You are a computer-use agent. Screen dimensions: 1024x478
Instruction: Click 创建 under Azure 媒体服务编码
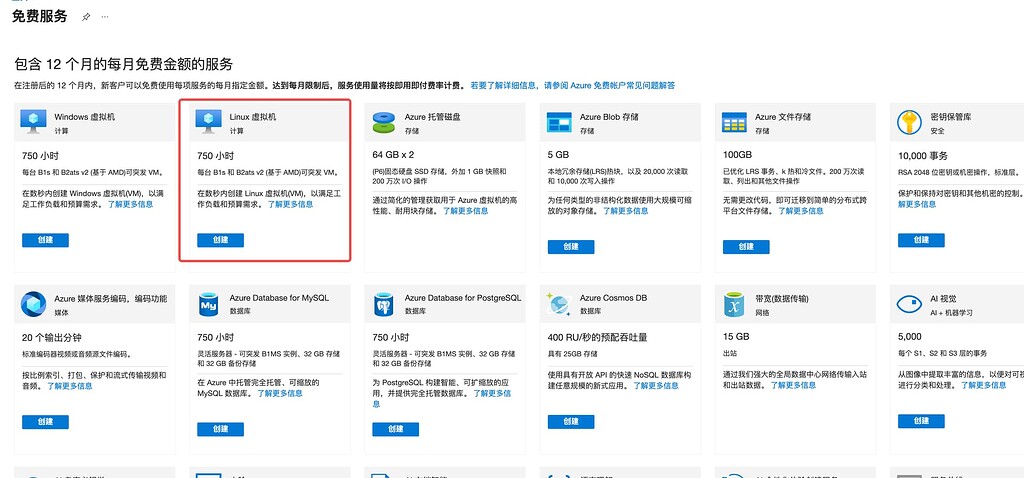click(x=45, y=422)
